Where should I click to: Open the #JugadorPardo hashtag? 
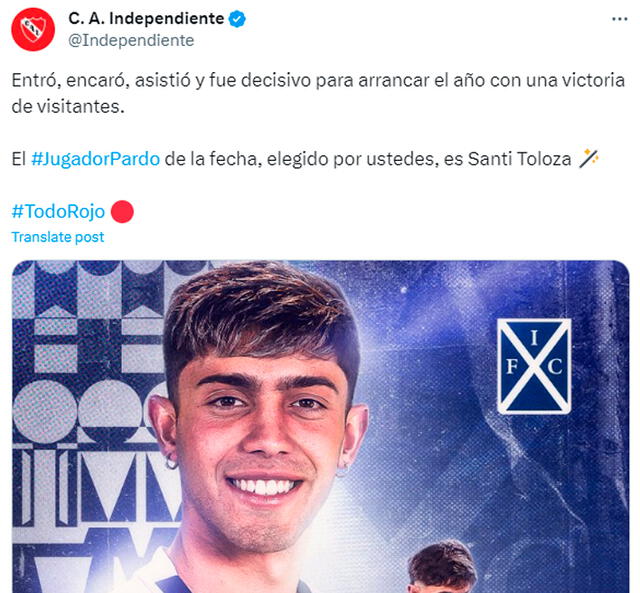96,159
